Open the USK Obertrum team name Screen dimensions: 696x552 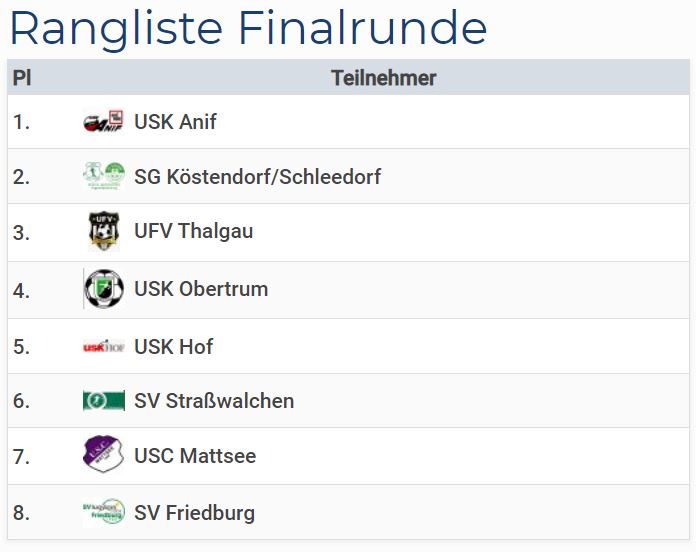coord(201,289)
